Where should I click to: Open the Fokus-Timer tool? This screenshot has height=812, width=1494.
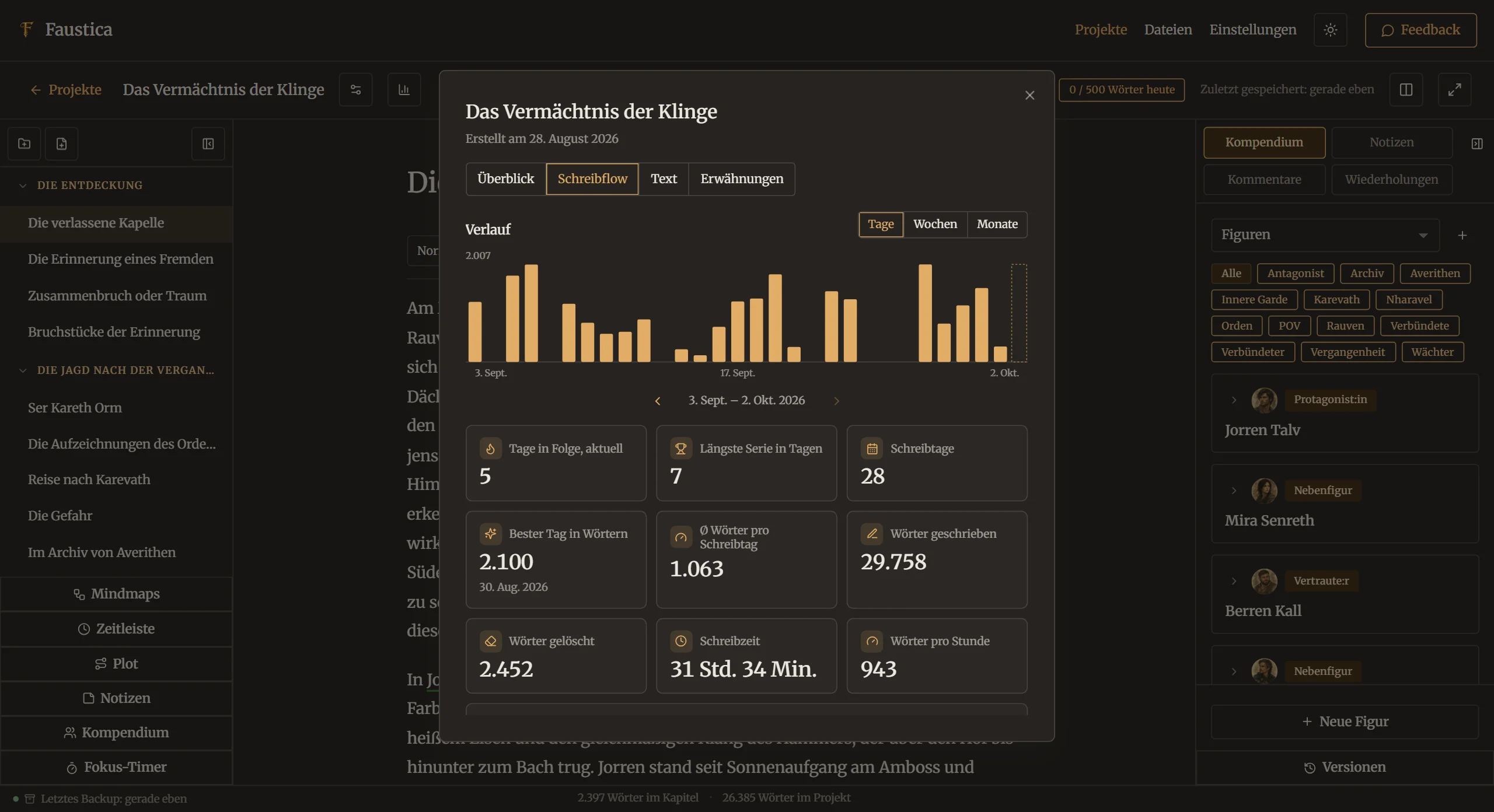pos(117,767)
